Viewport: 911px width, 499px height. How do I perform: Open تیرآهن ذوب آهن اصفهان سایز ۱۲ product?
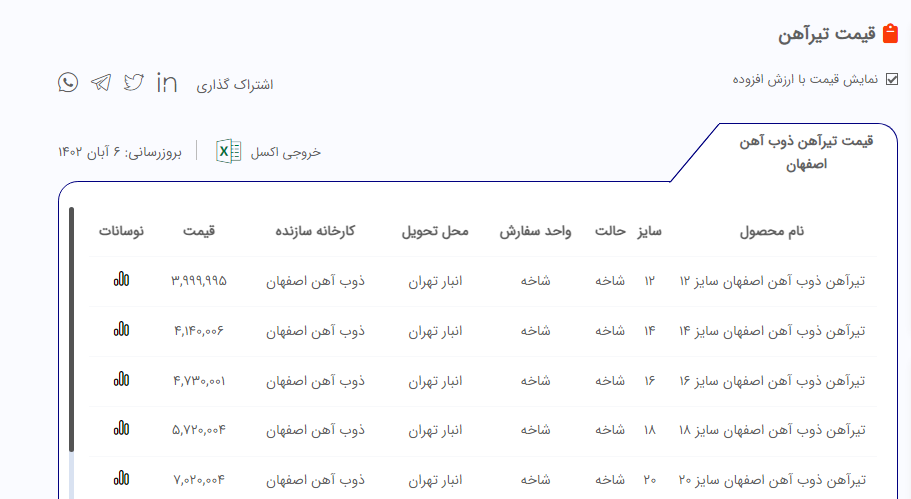click(771, 281)
